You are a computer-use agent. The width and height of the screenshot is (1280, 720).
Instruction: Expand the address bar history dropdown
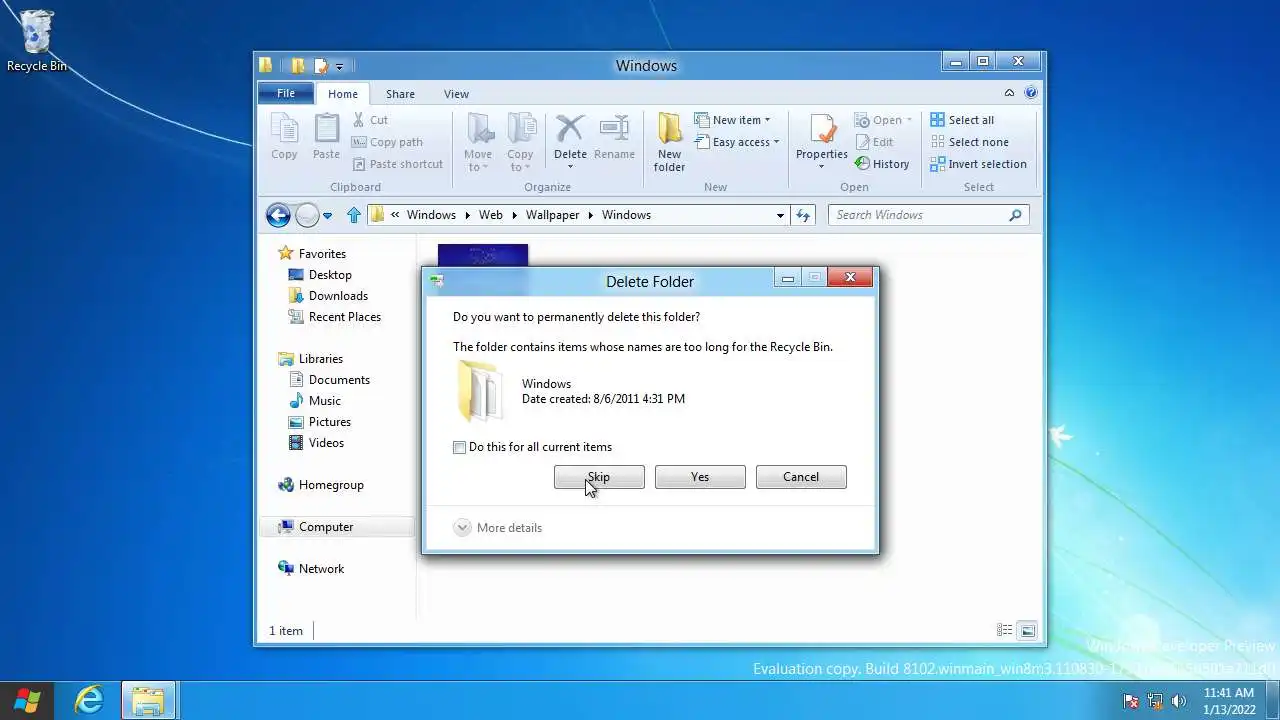pos(780,215)
